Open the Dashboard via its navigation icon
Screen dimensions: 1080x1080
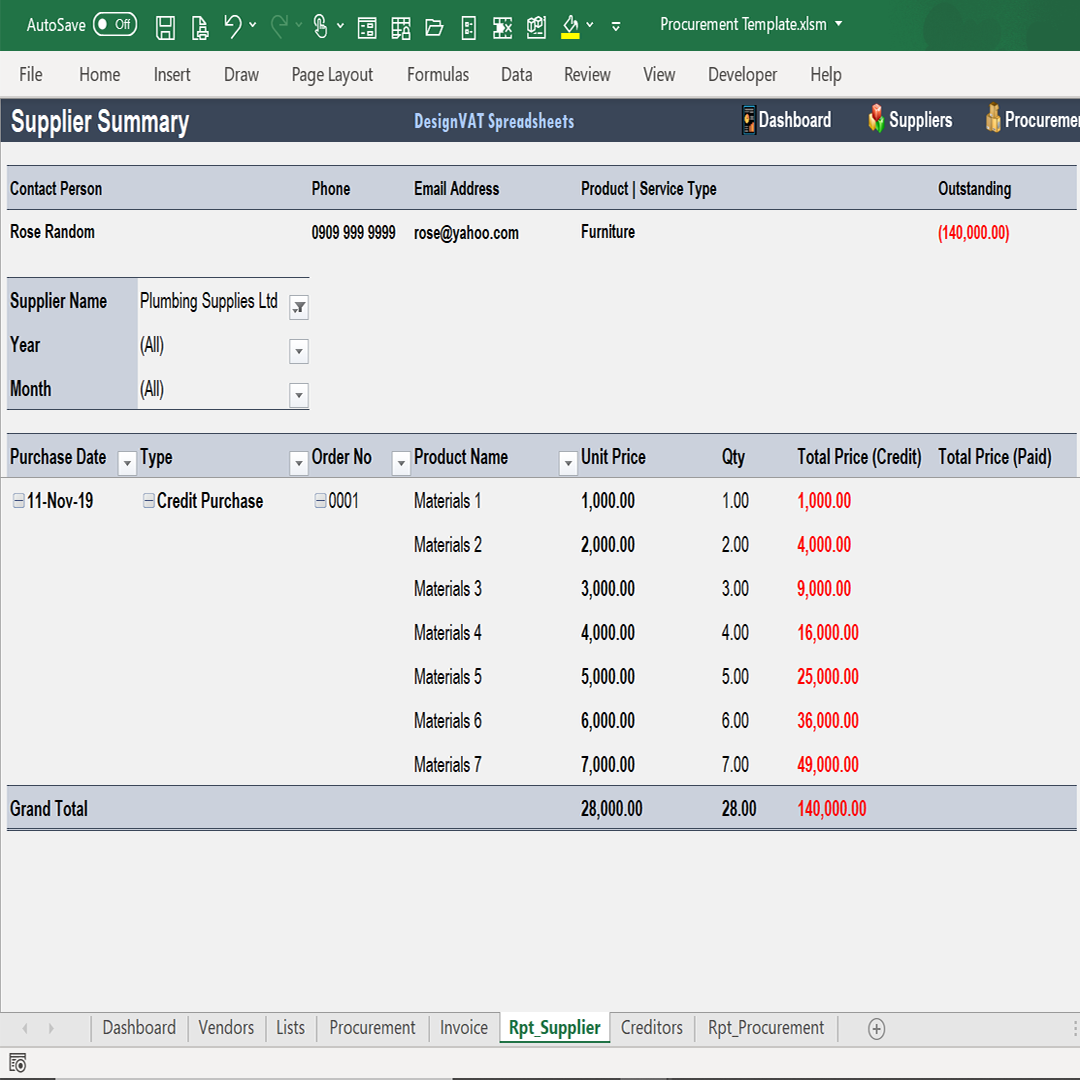(x=749, y=120)
